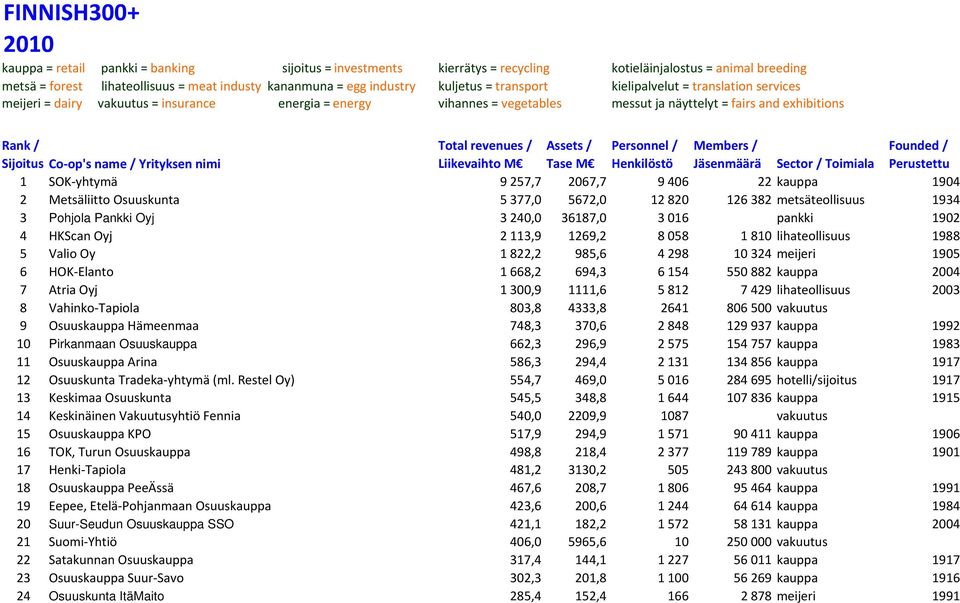Image resolution: width=960 pixels, height=603 pixels.
Task: Click the 2010 year heading
Action: 29,44
